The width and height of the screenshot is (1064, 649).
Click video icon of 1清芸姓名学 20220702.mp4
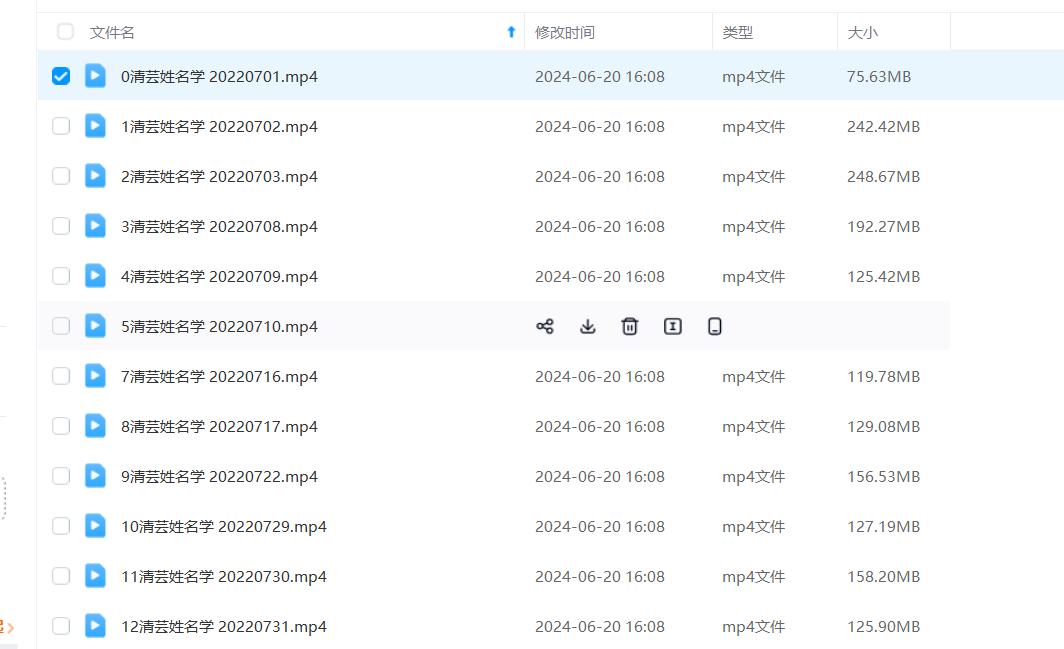pos(95,126)
